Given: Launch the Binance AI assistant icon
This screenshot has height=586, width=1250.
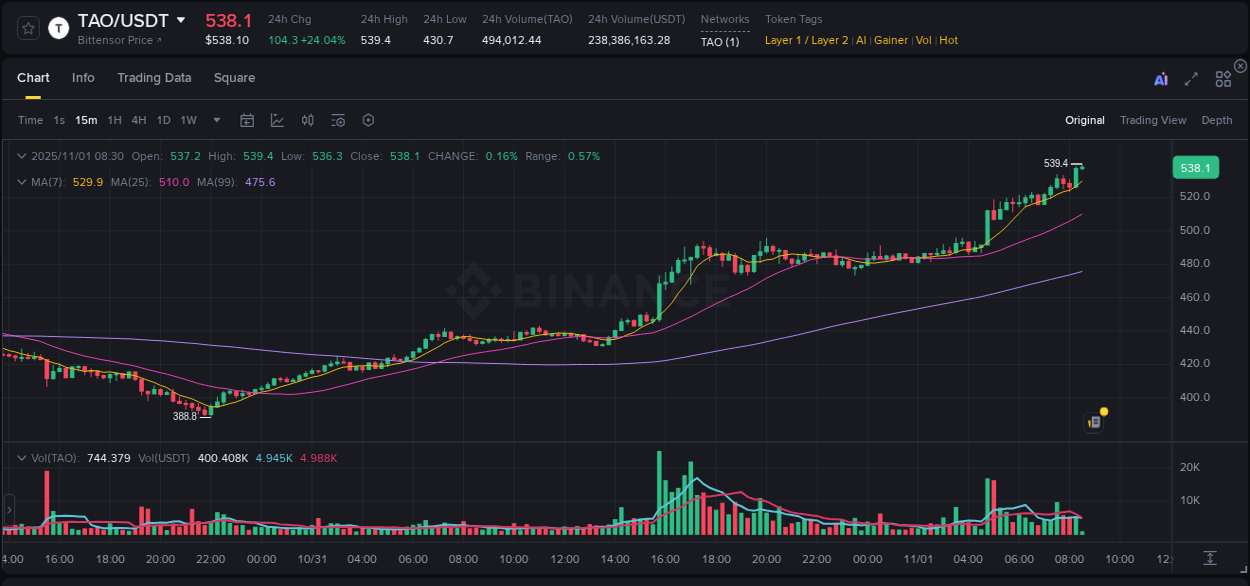Looking at the screenshot, I should 1161,79.
